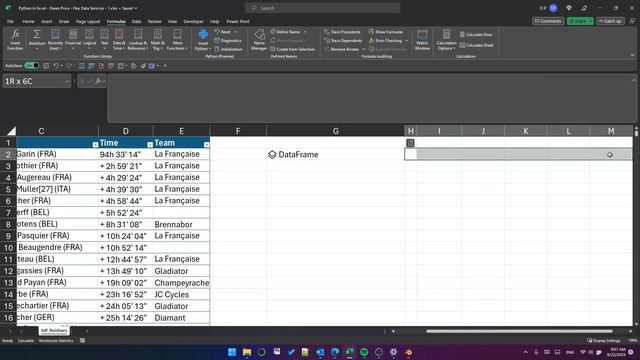Image resolution: width=640 pixels, height=360 pixels.
Task: Open the tdf_finishers sheet tab
Action: pyautogui.click(x=54, y=331)
